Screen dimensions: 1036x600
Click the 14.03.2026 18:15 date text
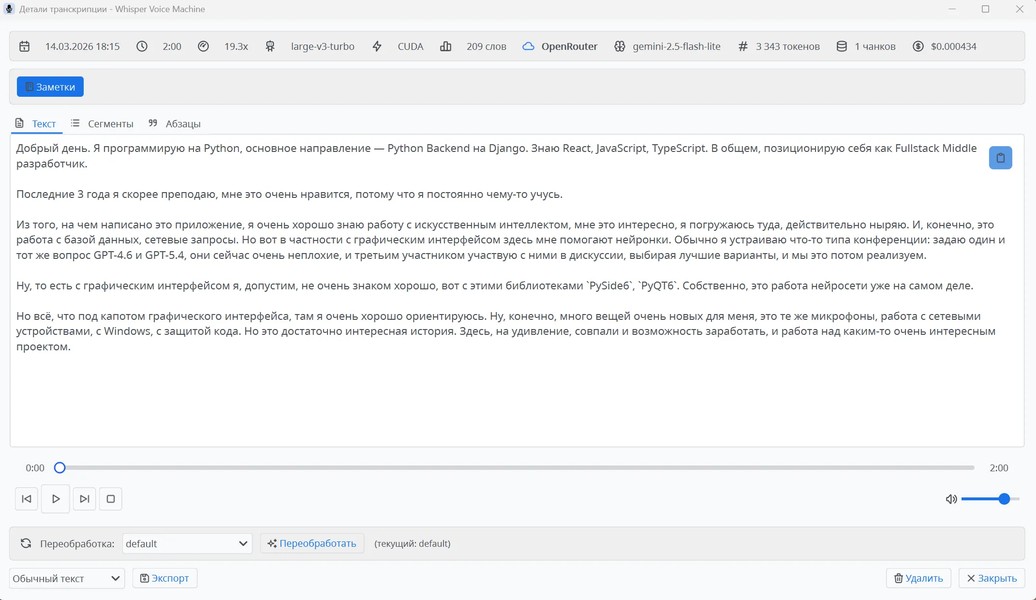pyautogui.click(x=83, y=46)
